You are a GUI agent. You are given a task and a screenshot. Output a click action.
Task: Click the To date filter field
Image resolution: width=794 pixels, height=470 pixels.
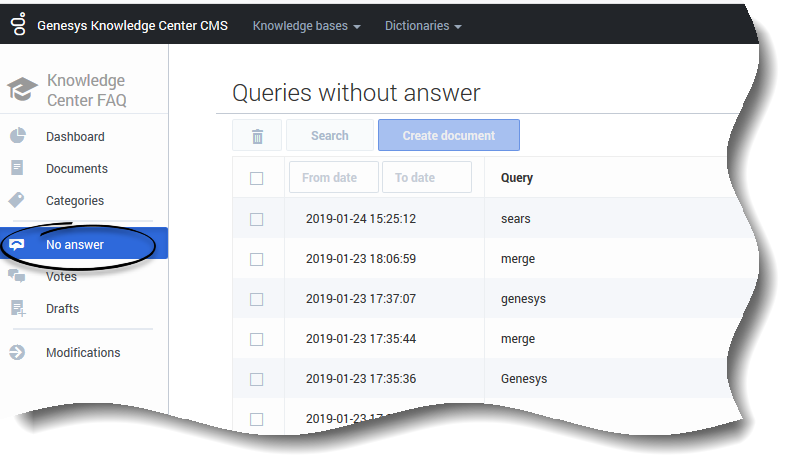426,178
